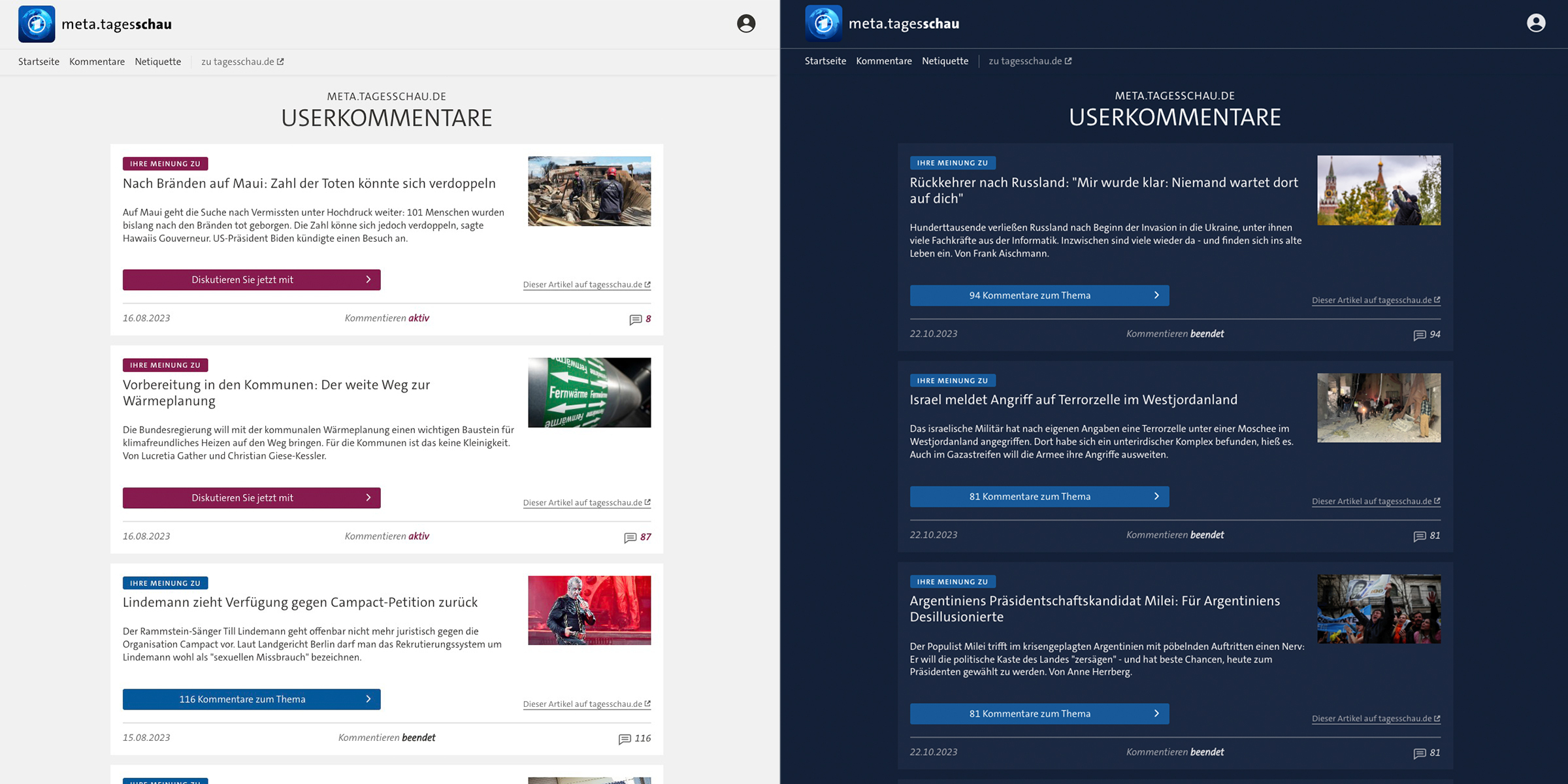Click the comment bubble for Argentinien article
The width and height of the screenshot is (1568, 784).
[x=1419, y=753]
